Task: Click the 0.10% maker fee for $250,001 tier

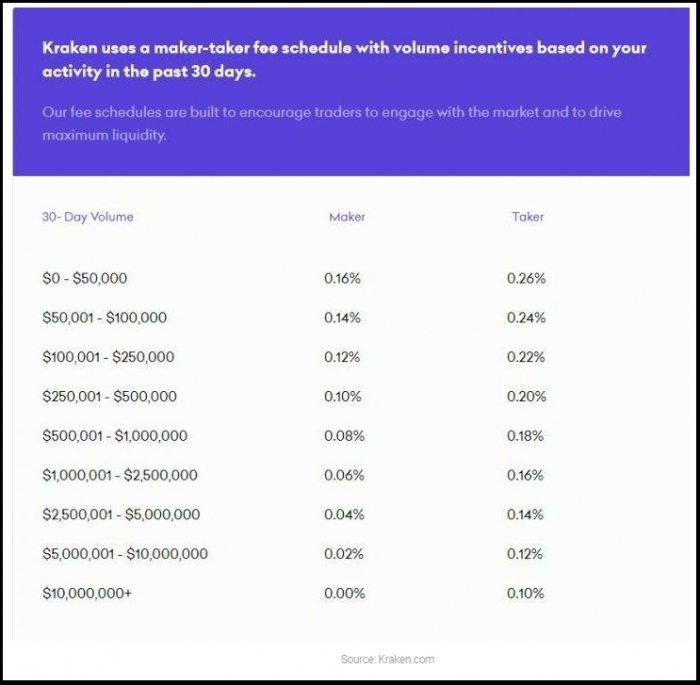Action: 342,396
